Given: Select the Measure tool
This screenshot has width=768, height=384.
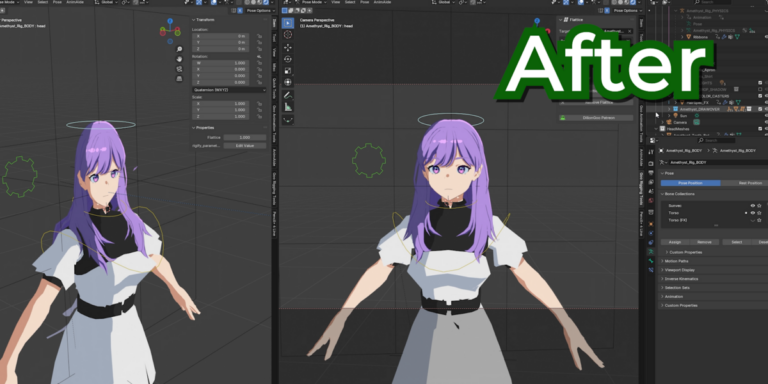Looking at the screenshot, I should [x=288, y=107].
